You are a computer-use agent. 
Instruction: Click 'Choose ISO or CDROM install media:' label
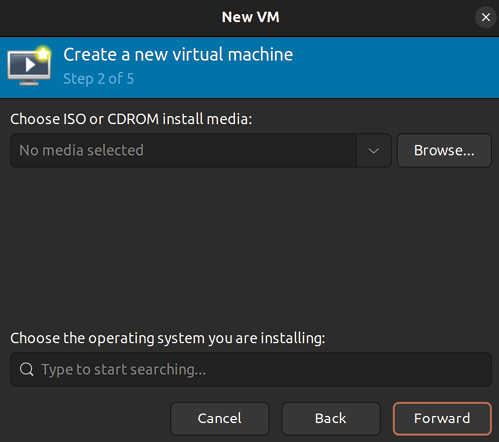pos(131,119)
